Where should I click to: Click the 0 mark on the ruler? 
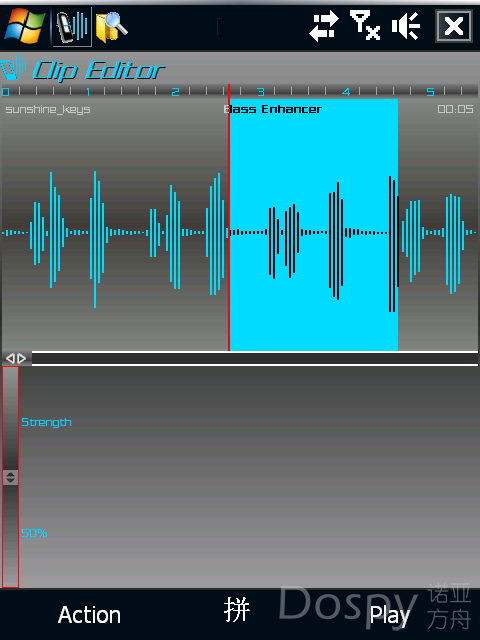[5, 92]
